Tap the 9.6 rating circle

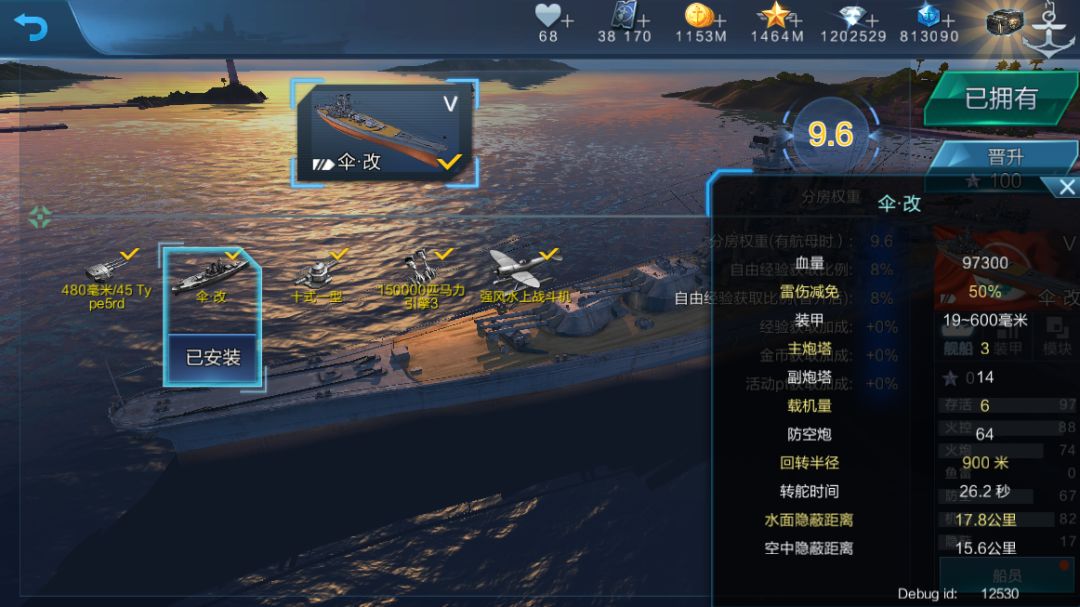(831, 134)
